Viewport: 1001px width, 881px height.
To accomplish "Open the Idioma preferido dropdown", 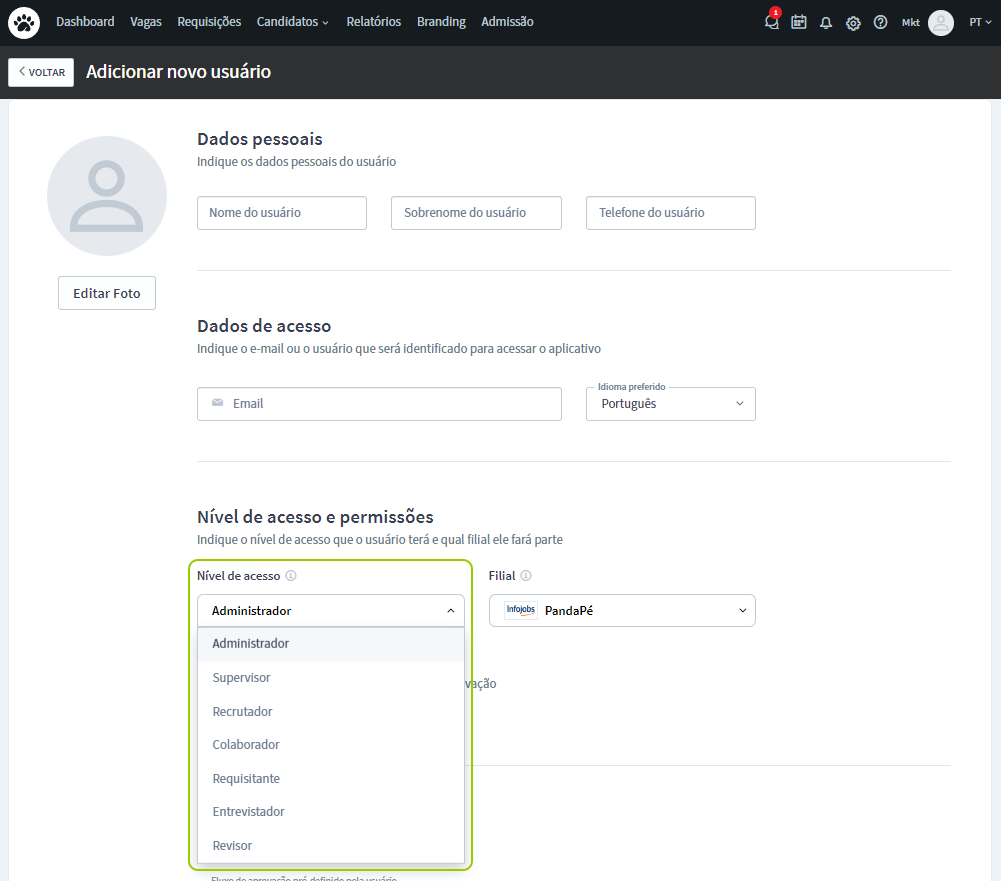I will (671, 404).
